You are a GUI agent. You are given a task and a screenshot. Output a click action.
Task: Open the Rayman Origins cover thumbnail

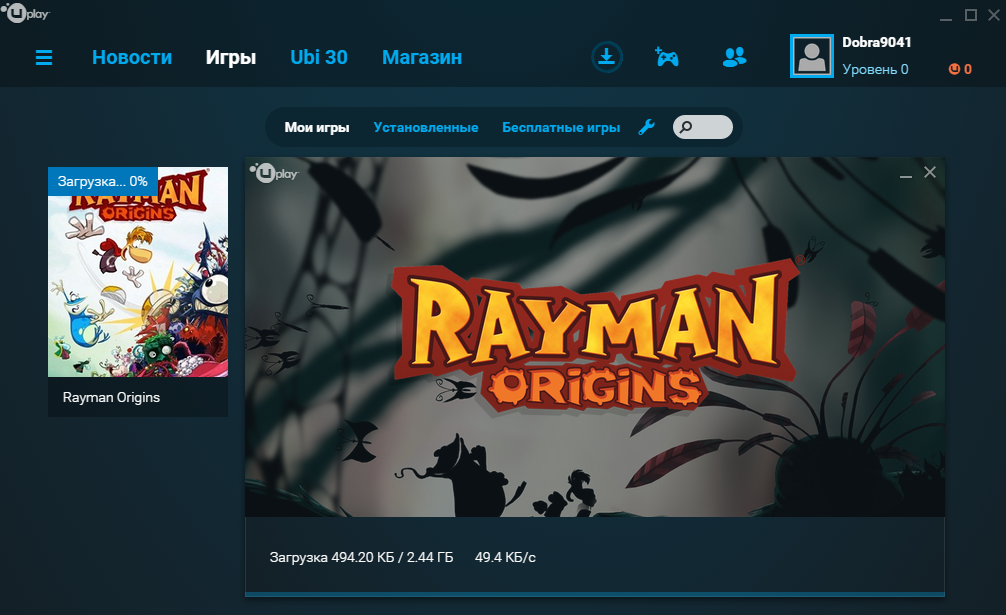[138, 272]
